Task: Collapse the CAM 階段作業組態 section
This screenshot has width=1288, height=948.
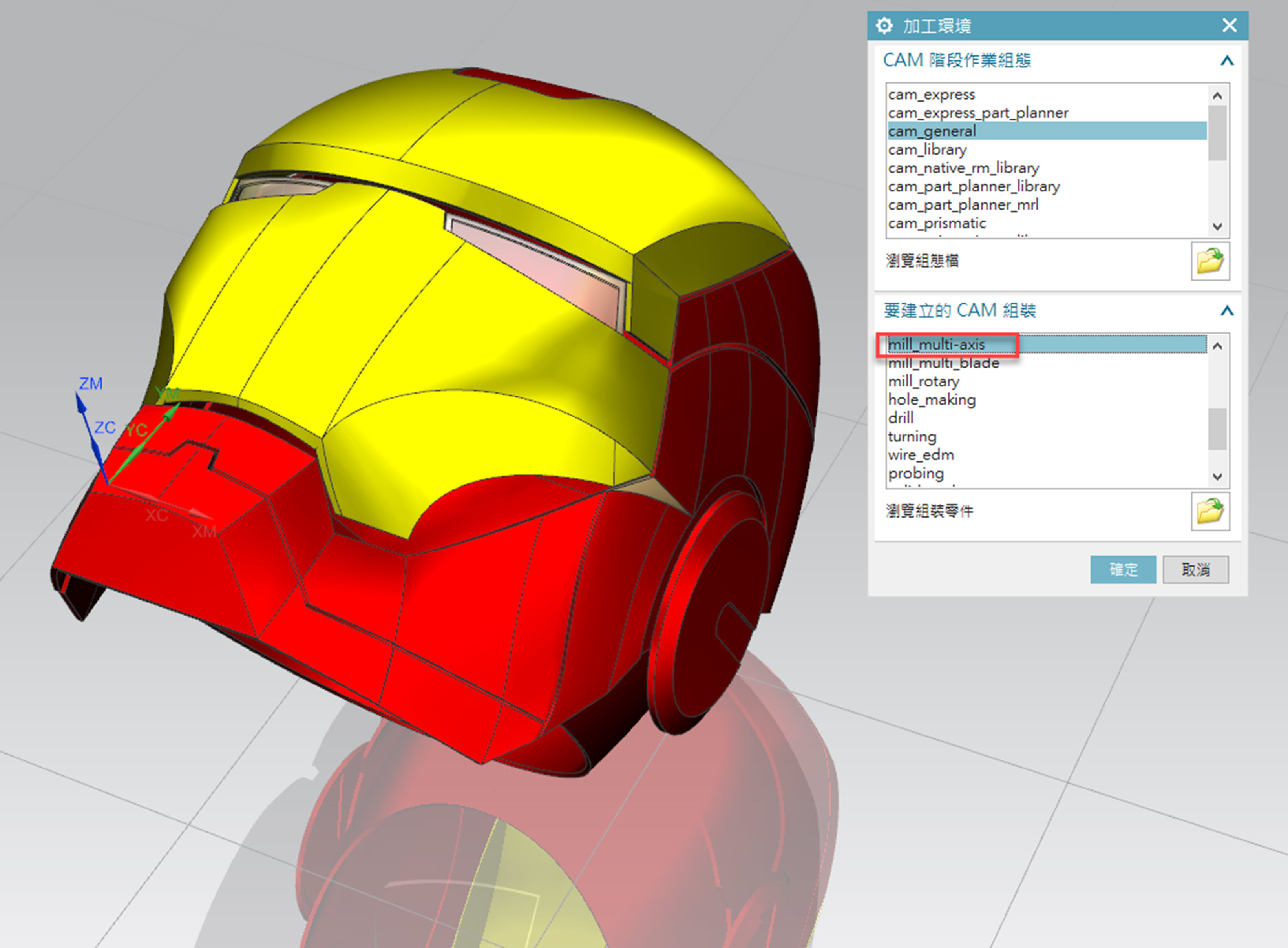Action: pos(1227,60)
